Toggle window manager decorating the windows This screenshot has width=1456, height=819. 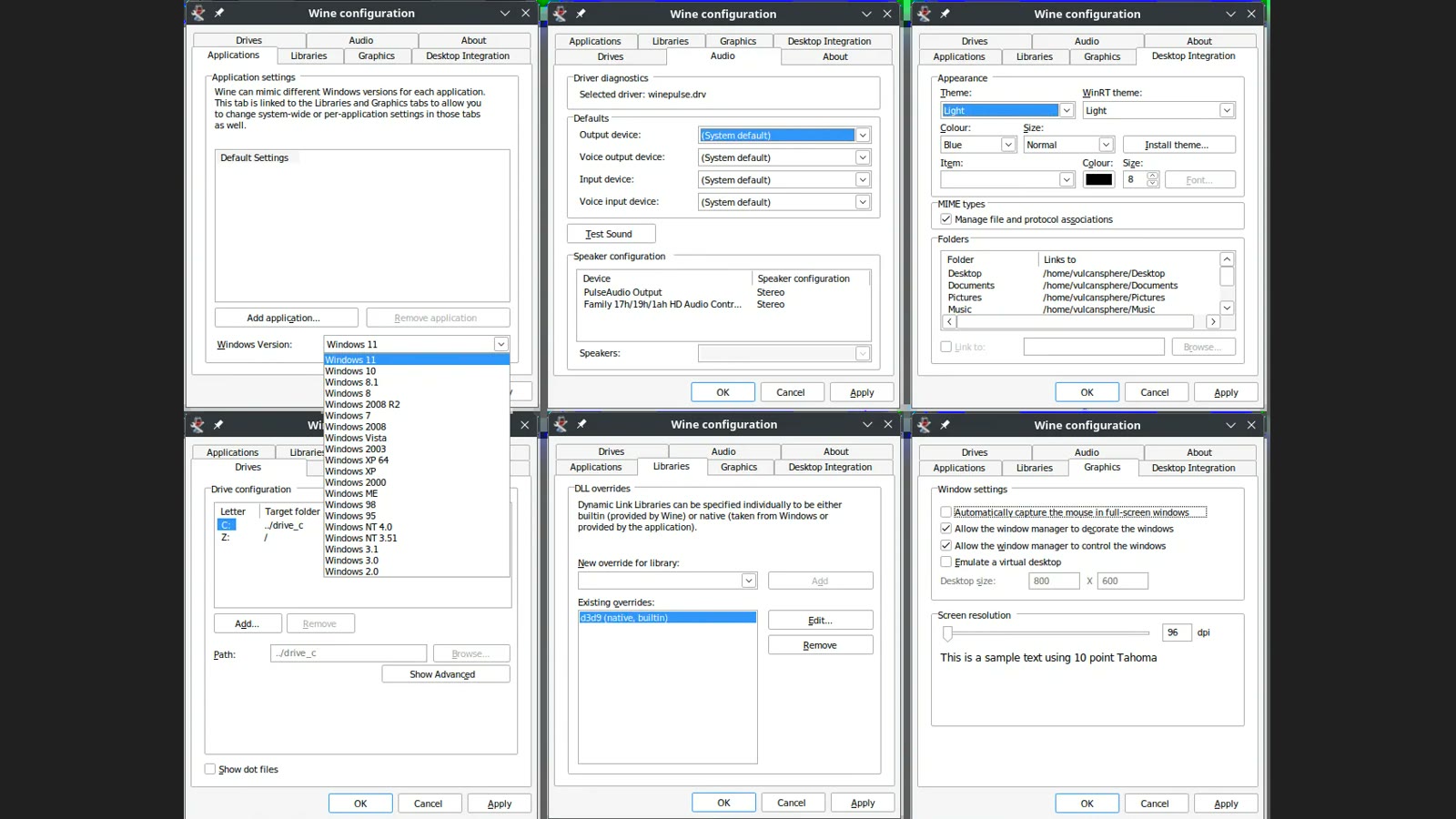[x=946, y=529]
